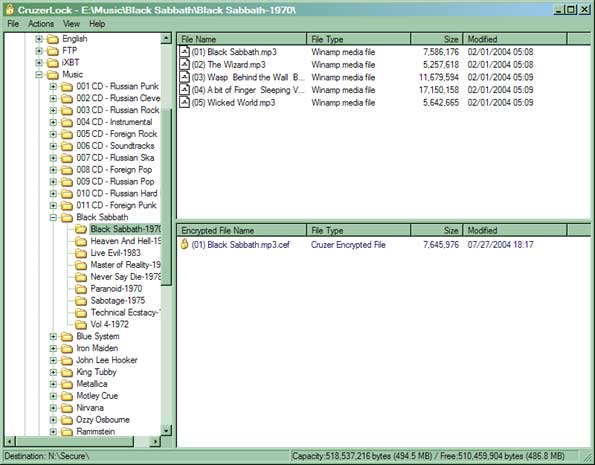Click the lock icon of encrypted Black Sabbath.mp3.cef
595x465 pixels.
(184, 244)
